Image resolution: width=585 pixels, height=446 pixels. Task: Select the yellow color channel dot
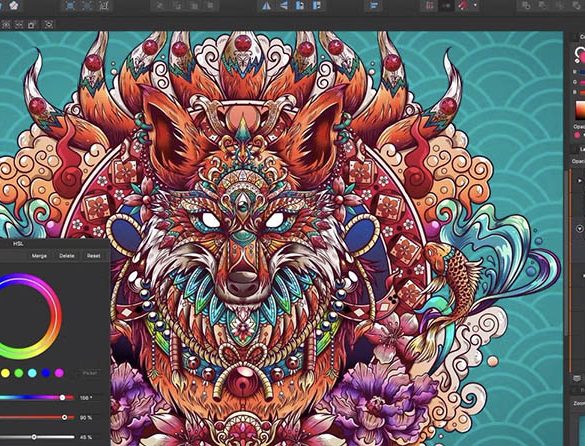(5, 373)
